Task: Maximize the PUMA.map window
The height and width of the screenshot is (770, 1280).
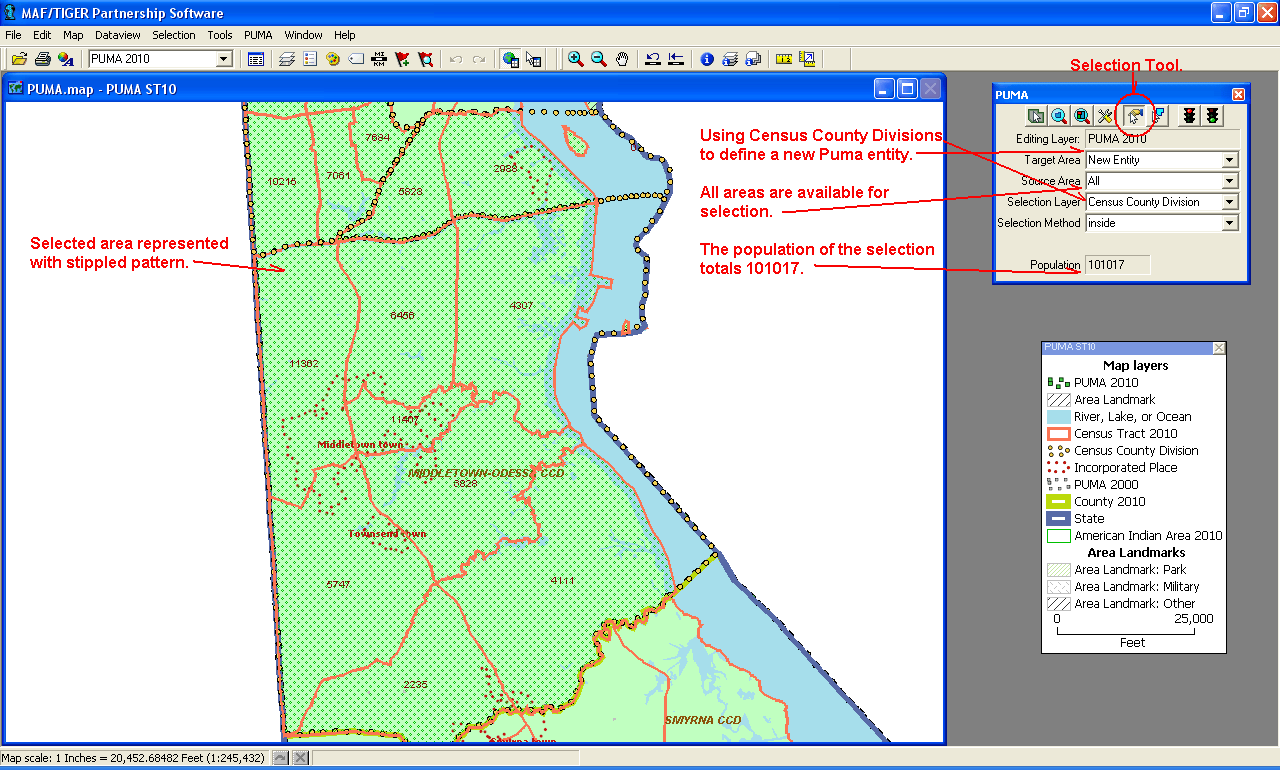Action: pos(907,89)
